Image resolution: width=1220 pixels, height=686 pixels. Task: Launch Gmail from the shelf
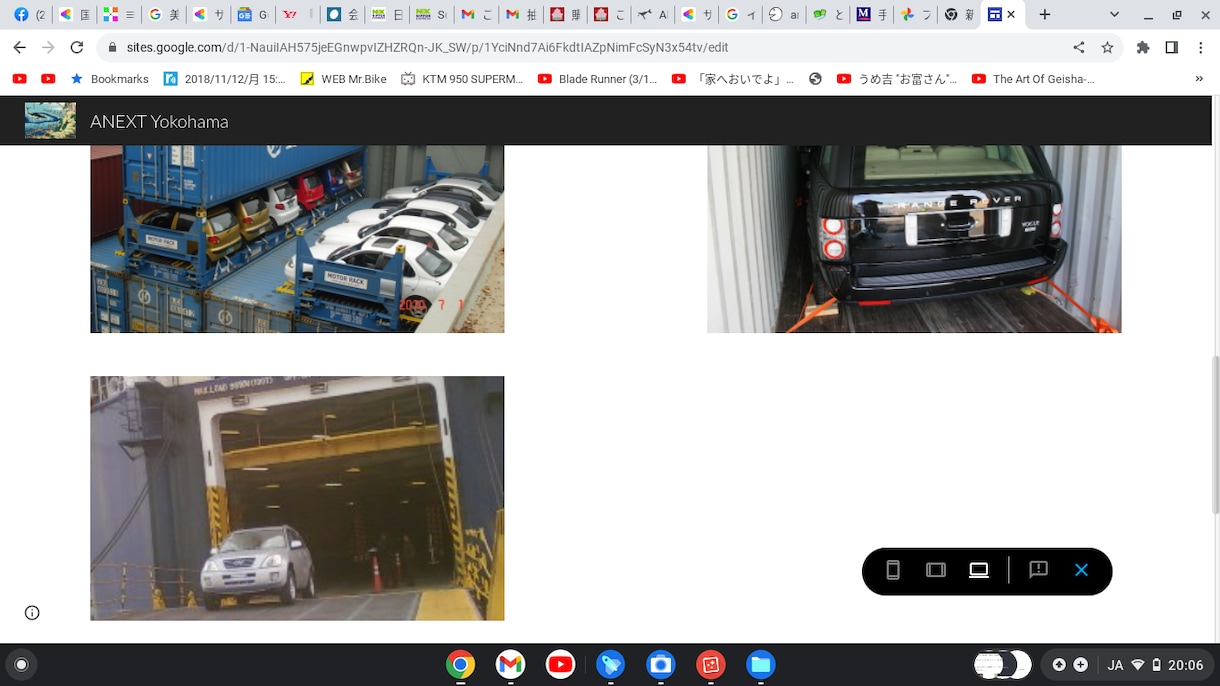point(510,665)
